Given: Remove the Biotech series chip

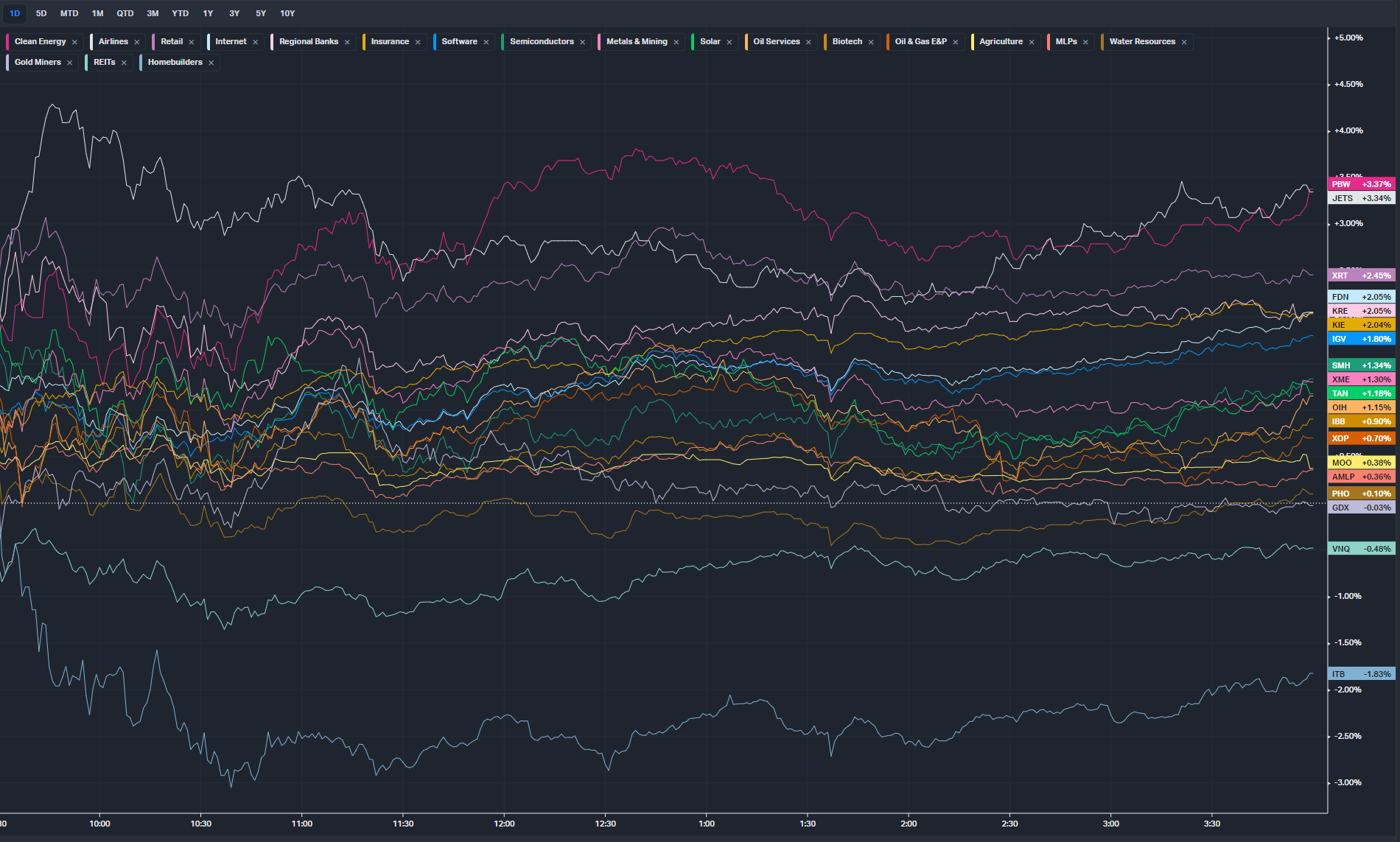Looking at the screenshot, I should click(x=871, y=42).
